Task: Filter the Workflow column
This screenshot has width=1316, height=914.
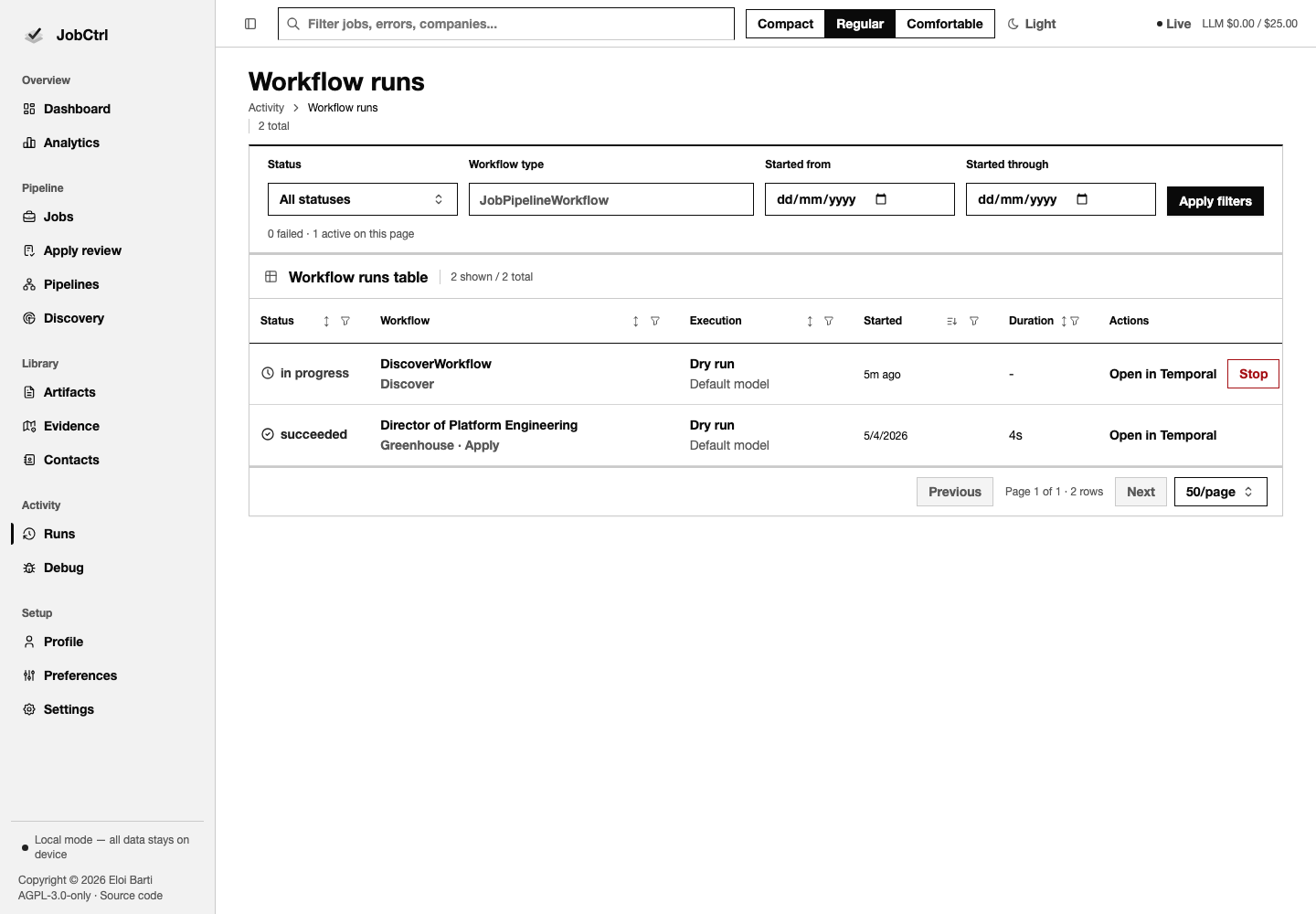Action: pos(655,321)
